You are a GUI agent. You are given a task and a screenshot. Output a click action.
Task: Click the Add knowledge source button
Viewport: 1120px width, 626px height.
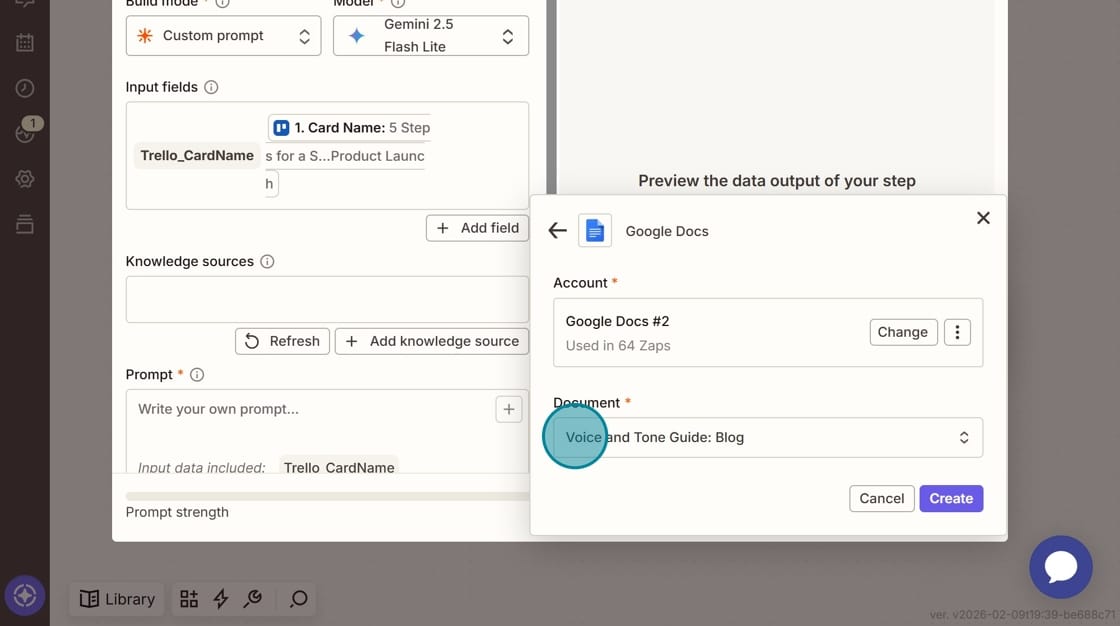click(x=432, y=341)
